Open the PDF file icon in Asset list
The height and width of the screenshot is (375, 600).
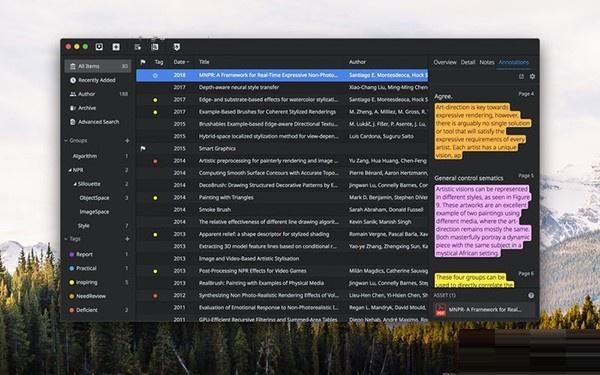tap(441, 310)
